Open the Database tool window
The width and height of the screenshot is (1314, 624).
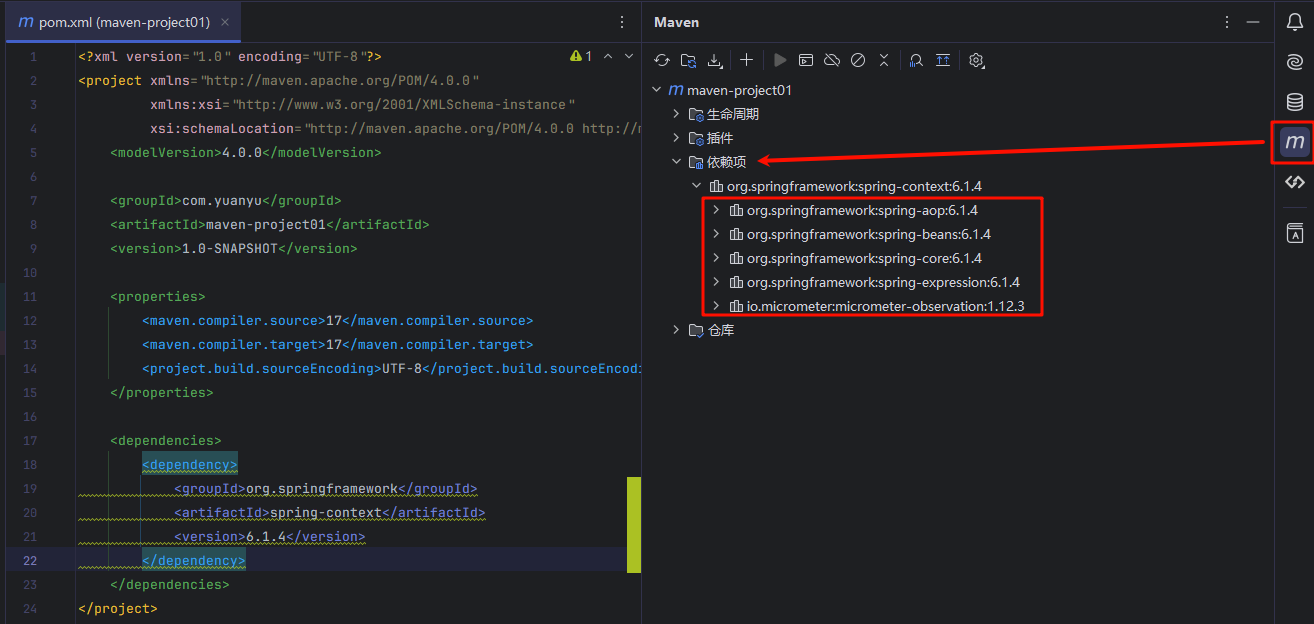point(1294,102)
